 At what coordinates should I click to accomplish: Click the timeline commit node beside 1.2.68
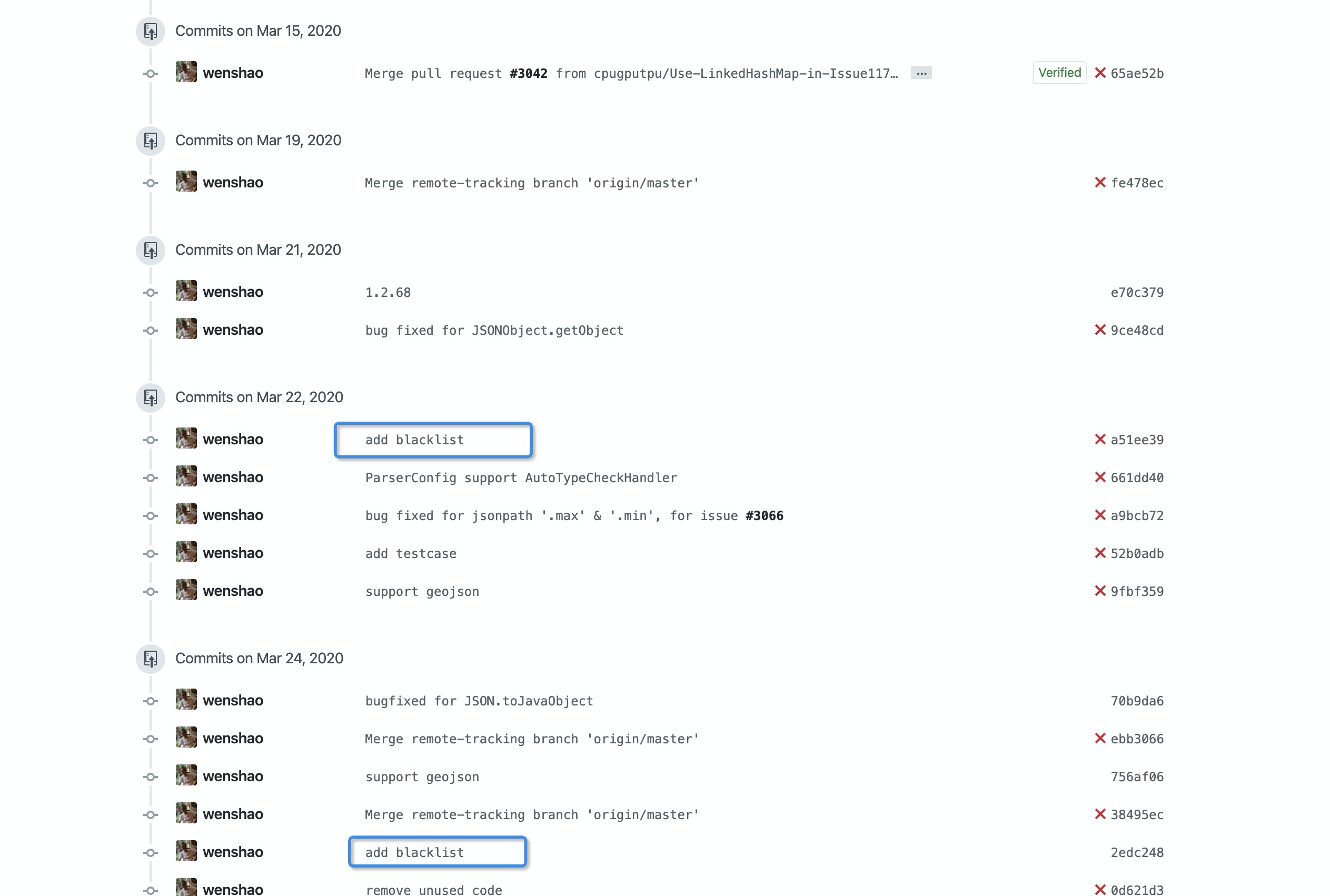[x=150, y=292]
